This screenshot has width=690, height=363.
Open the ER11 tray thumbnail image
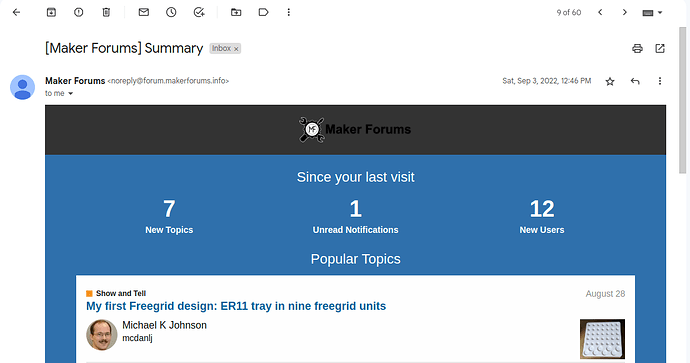[602, 339]
